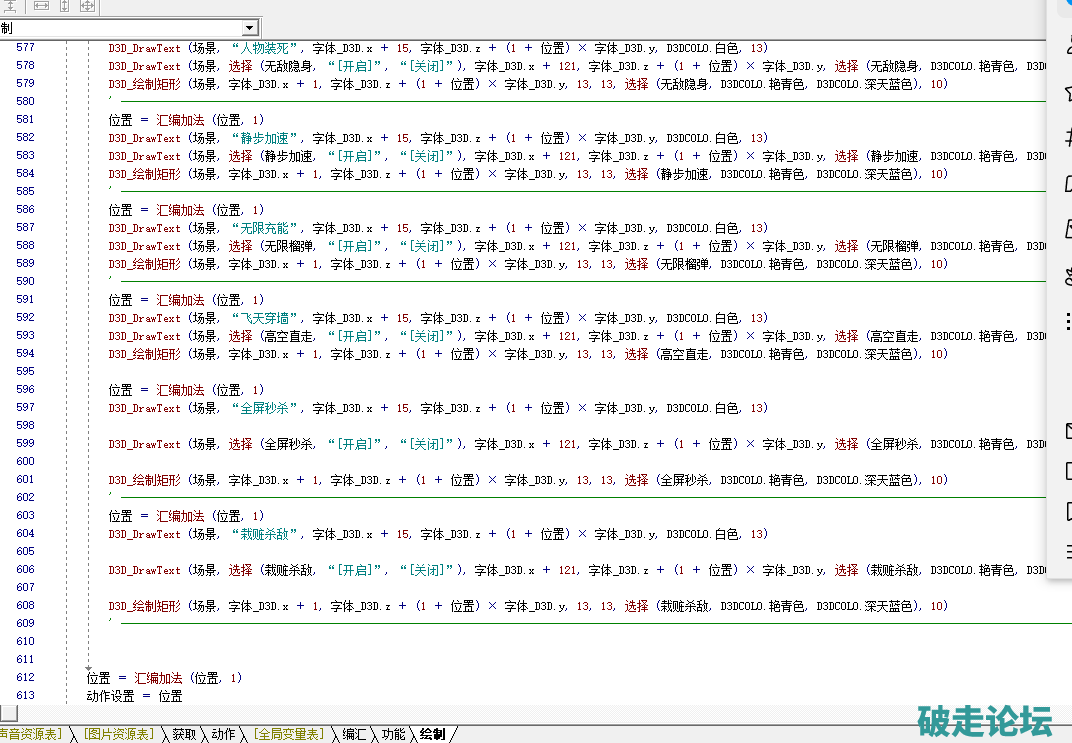Click the make-same-height alignment icon
Viewport: 1072px width, 743px height.
click(x=64, y=6)
